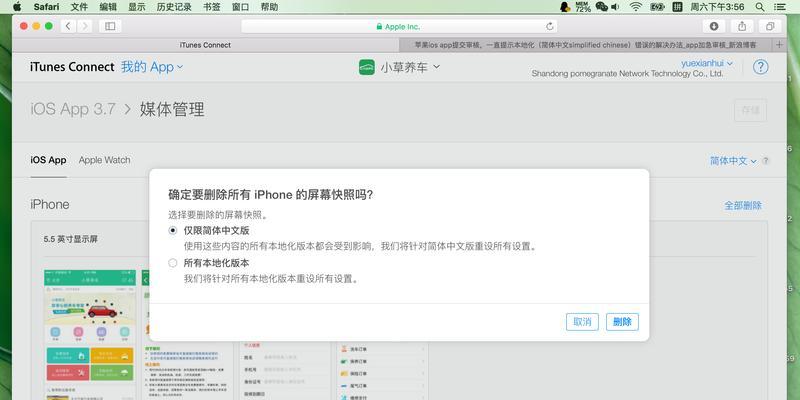
Task: Open the Safari menu
Action: click(x=46, y=7)
